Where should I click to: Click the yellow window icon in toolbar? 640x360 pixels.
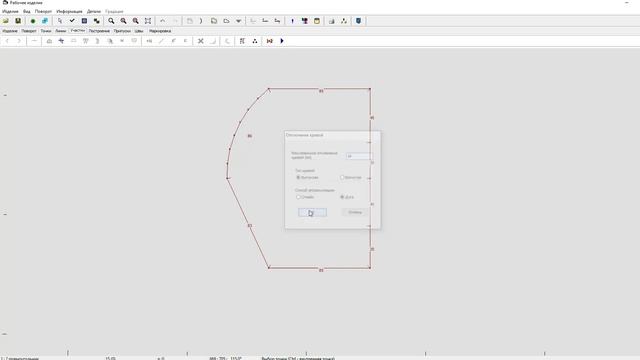click(317, 21)
